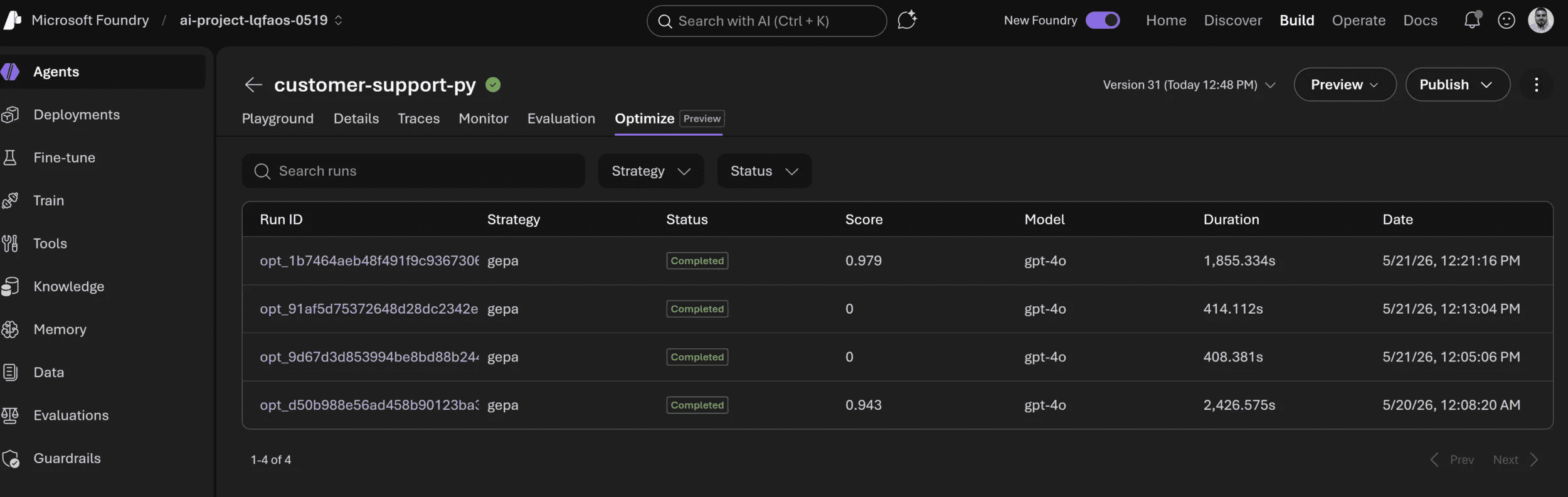Viewport: 1568px width, 497px height.
Task: Click the Duration column header
Action: click(1231, 220)
